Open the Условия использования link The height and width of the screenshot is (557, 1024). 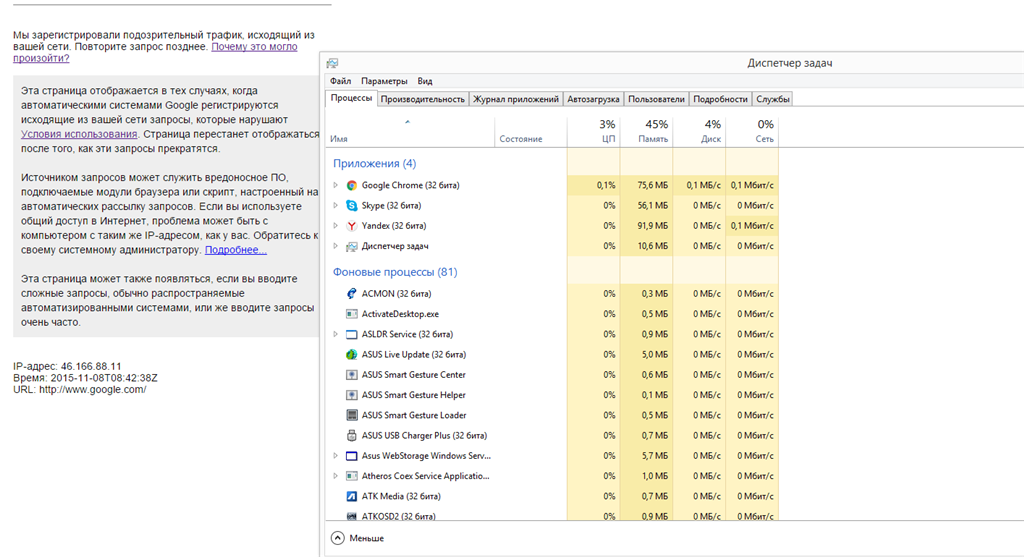[x=79, y=134]
